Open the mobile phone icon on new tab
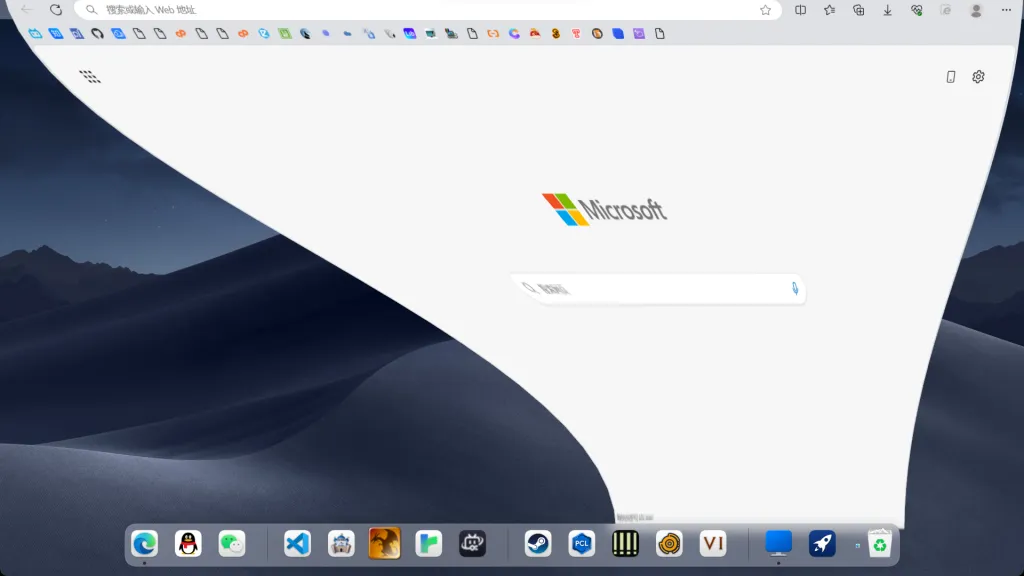 (951, 77)
